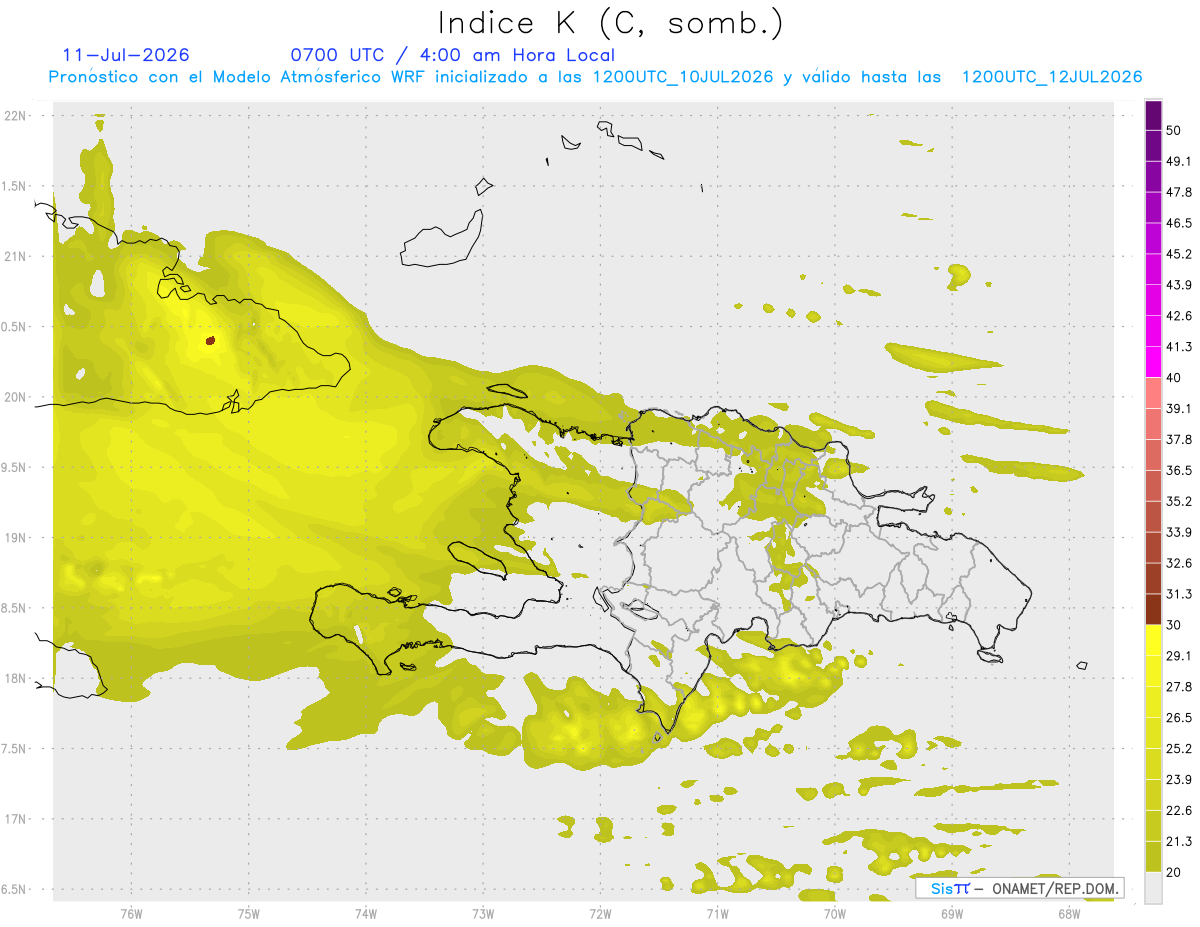Click the colorbar label '22.6'
The width and height of the screenshot is (1200, 927).
point(1179,810)
